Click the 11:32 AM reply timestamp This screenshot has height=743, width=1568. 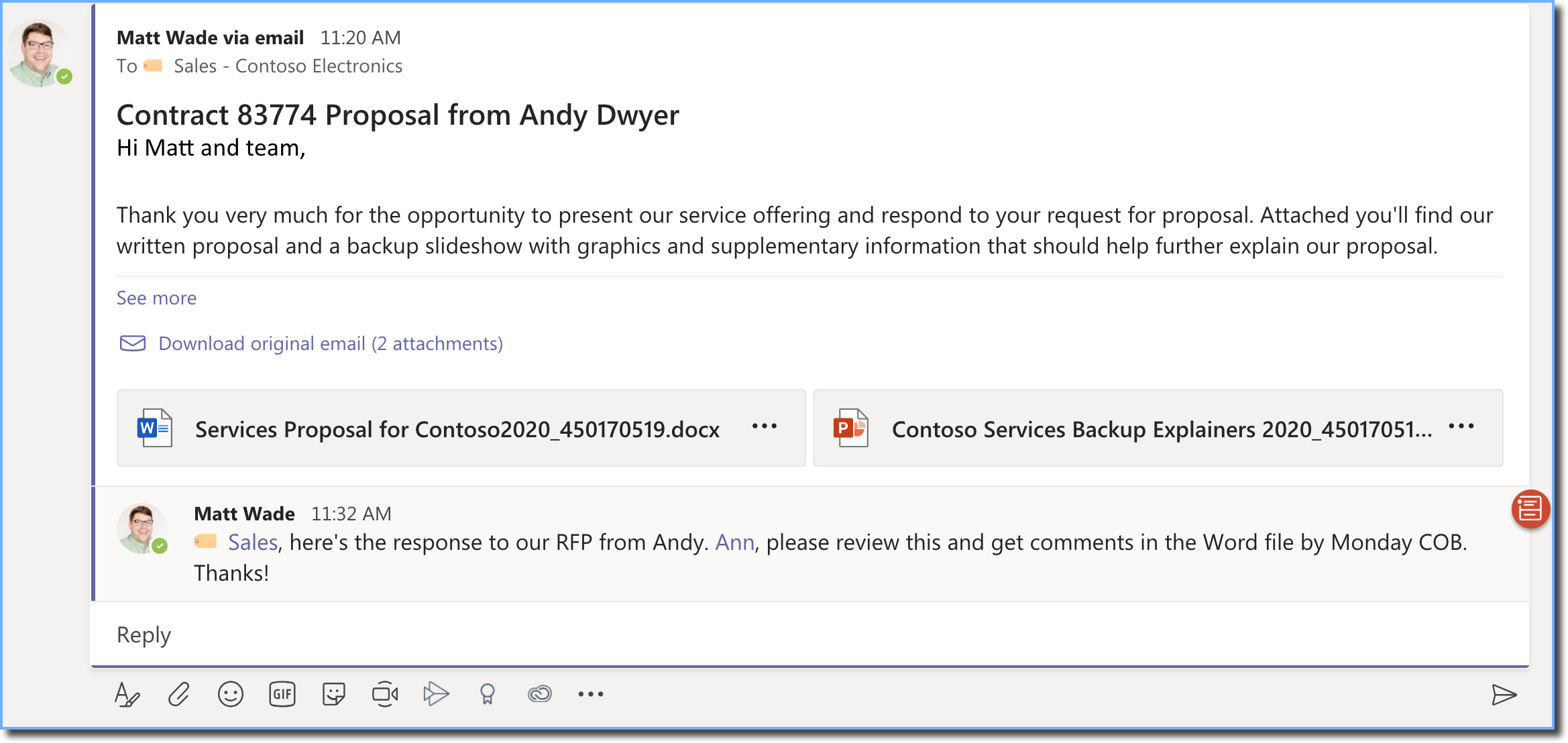tap(351, 514)
